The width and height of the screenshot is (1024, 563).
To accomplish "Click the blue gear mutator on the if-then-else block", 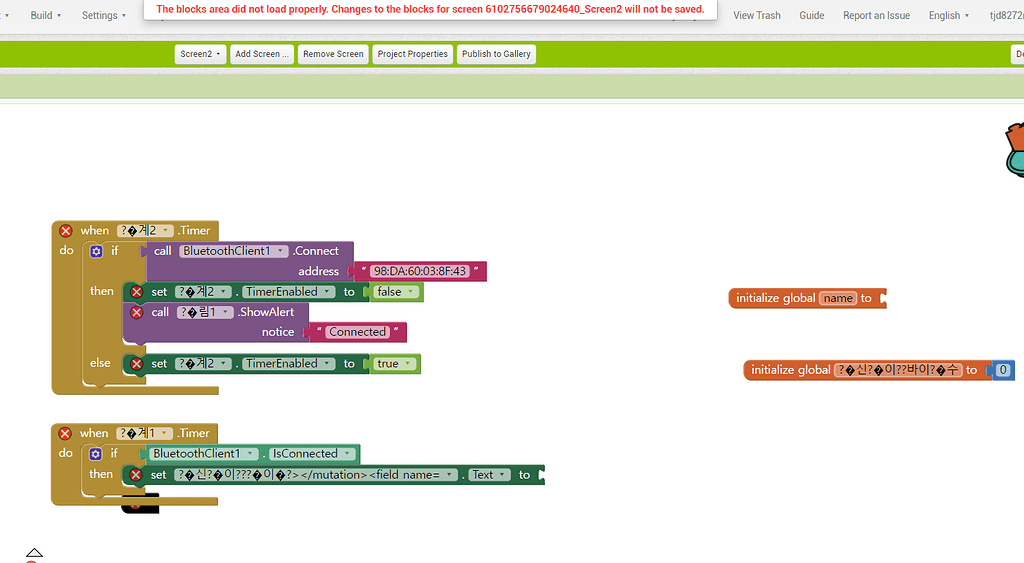I will pyautogui.click(x=96, y=251).
